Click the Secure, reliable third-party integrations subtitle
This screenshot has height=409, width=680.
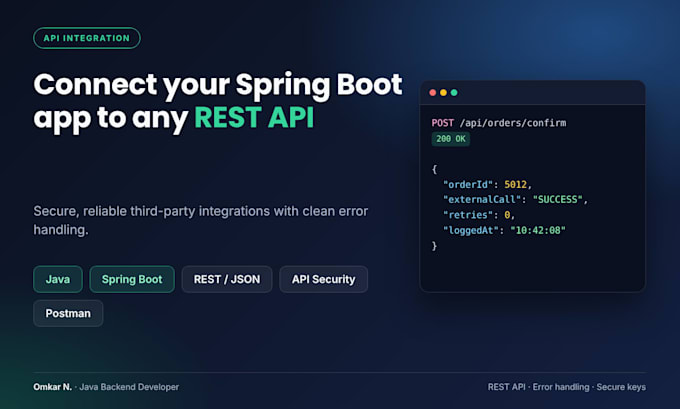click(201, 220)
